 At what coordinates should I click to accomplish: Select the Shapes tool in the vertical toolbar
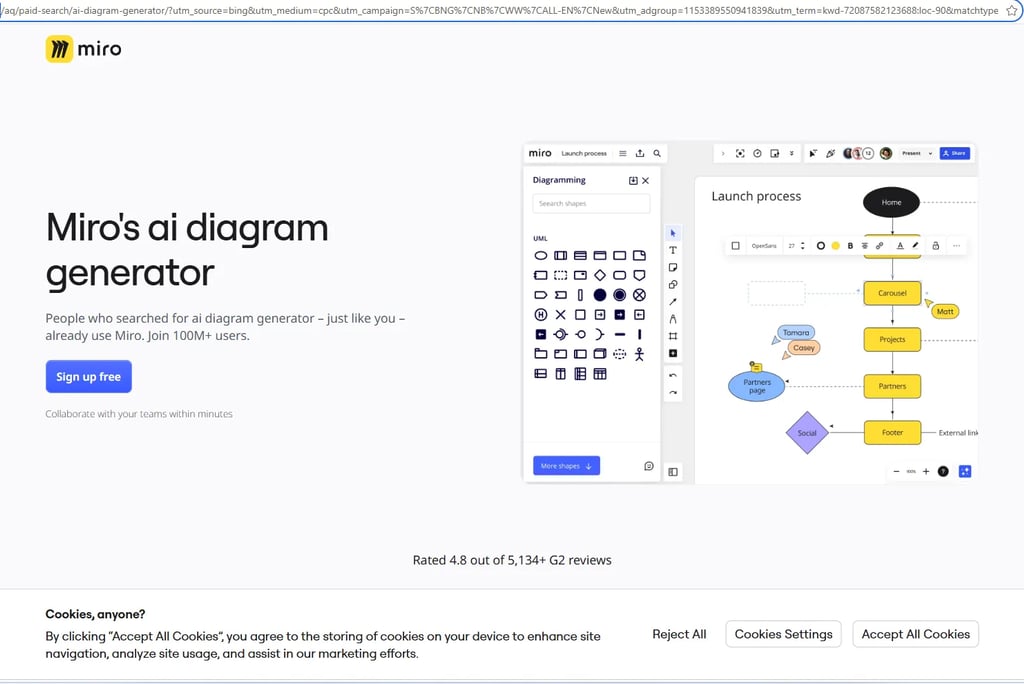pyautogui.click(x=673, y=285)
